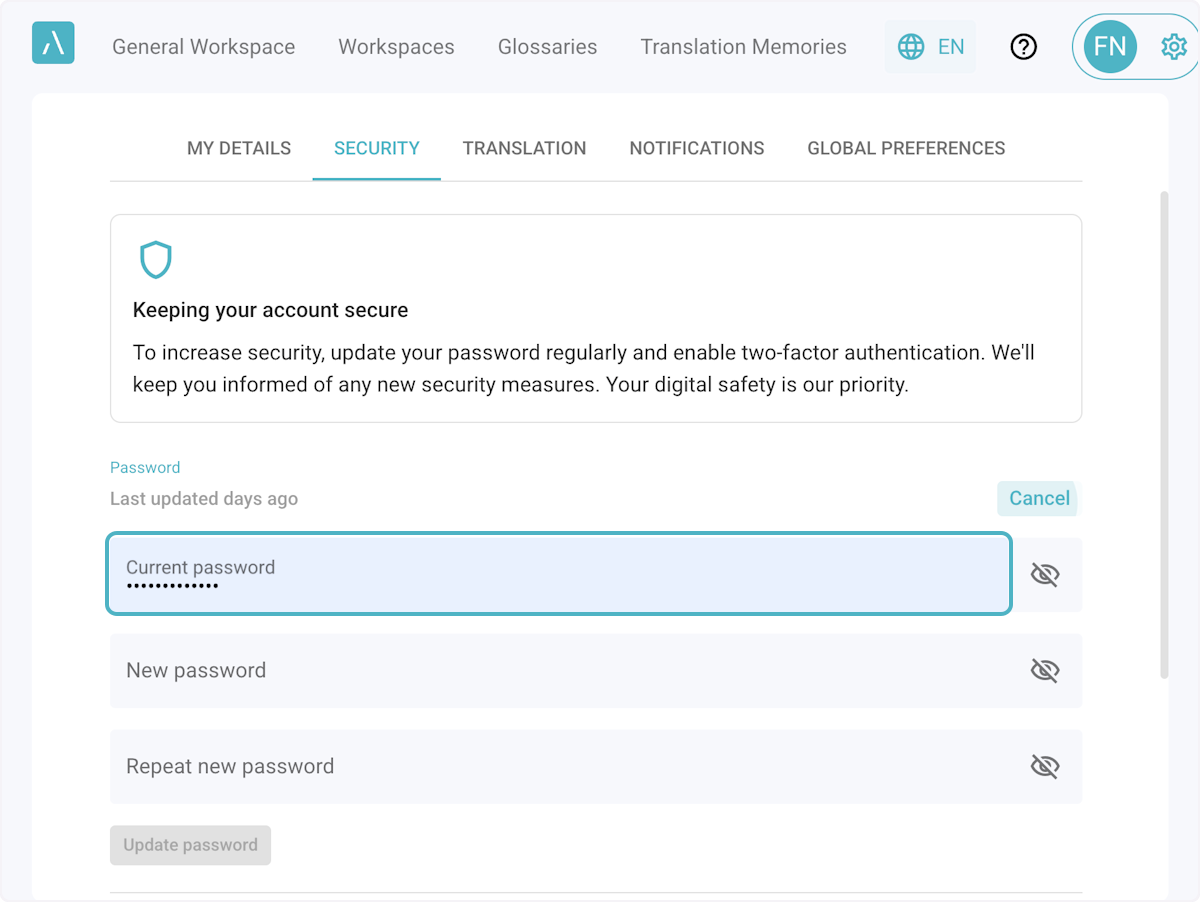Click the globe language icon
This screenshot has width=1200, height=902.
[910, 47]
